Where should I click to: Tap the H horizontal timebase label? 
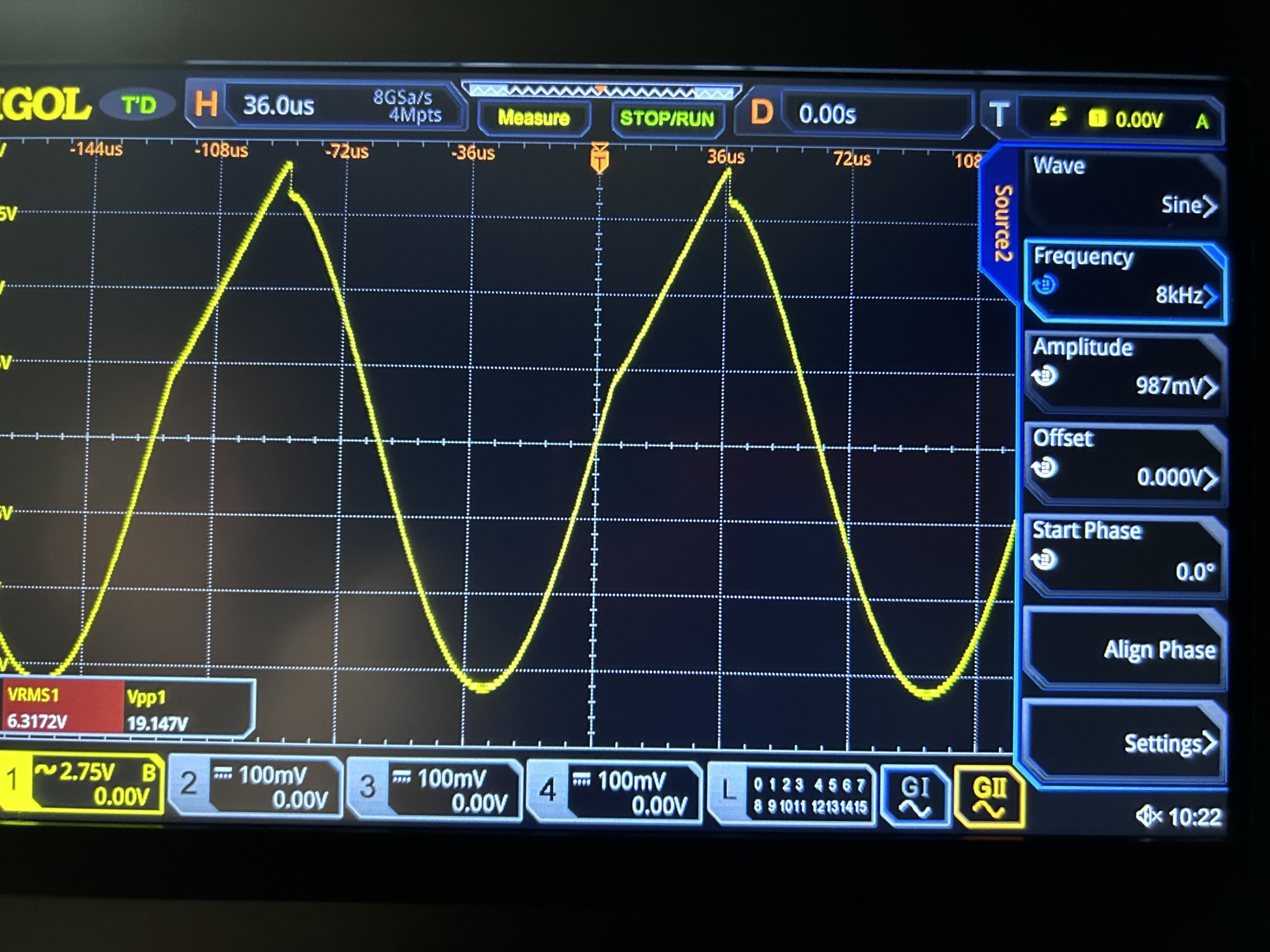click(206, 103)
